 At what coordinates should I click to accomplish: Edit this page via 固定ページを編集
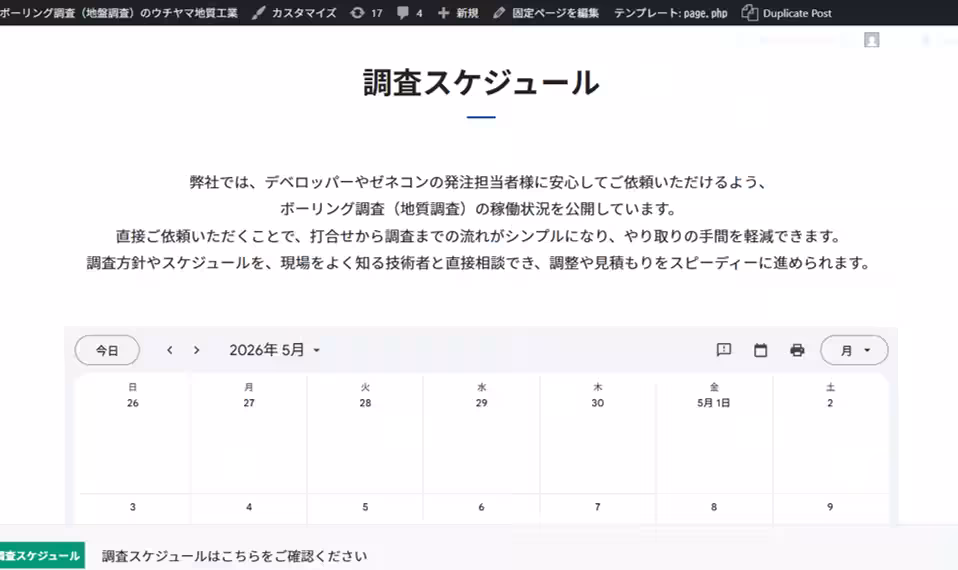546,13
